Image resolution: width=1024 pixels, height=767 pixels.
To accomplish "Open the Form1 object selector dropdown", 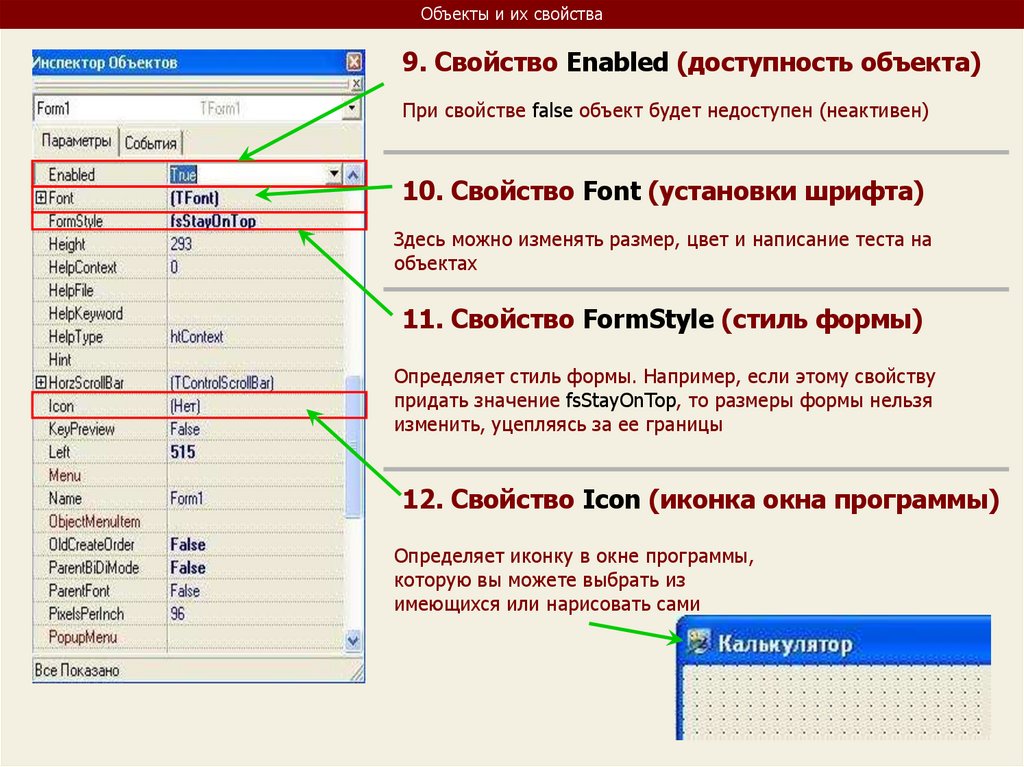I will pos(352,108).
